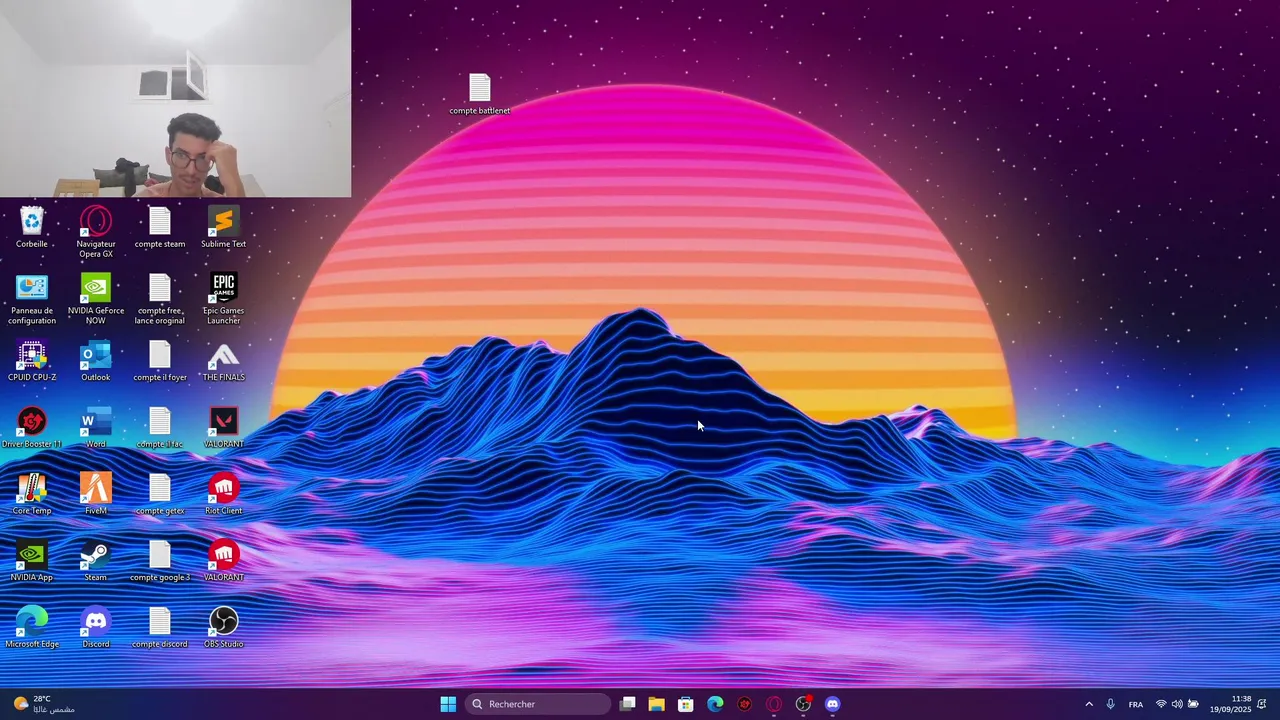Open the speaker volume tray icon
Image resolution: width=1280 pixels, height=720 pixels.
(1177, 704)
